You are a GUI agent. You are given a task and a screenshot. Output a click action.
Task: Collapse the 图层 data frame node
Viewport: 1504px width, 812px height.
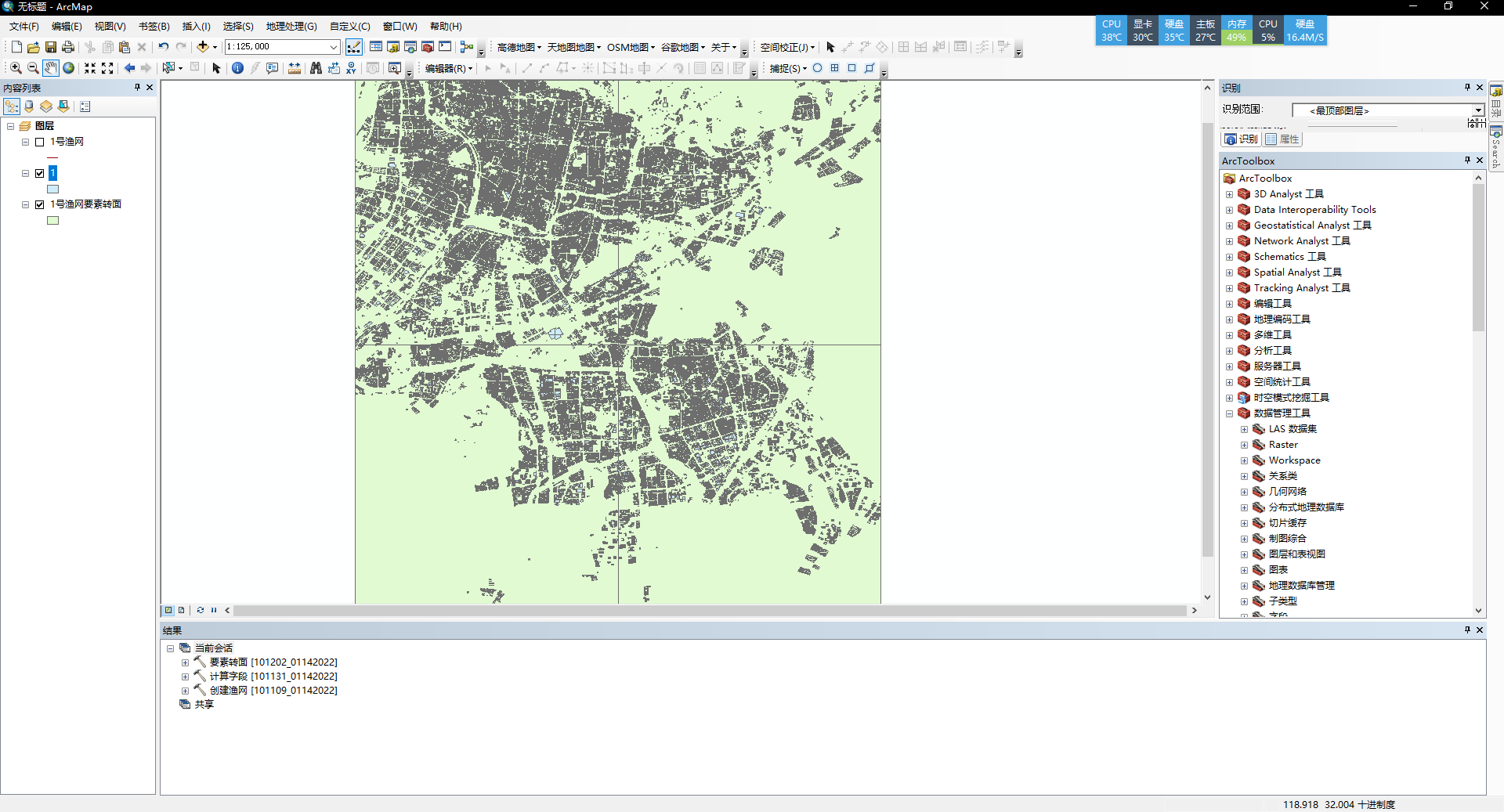pyautogui.click(x=11, y=126)
